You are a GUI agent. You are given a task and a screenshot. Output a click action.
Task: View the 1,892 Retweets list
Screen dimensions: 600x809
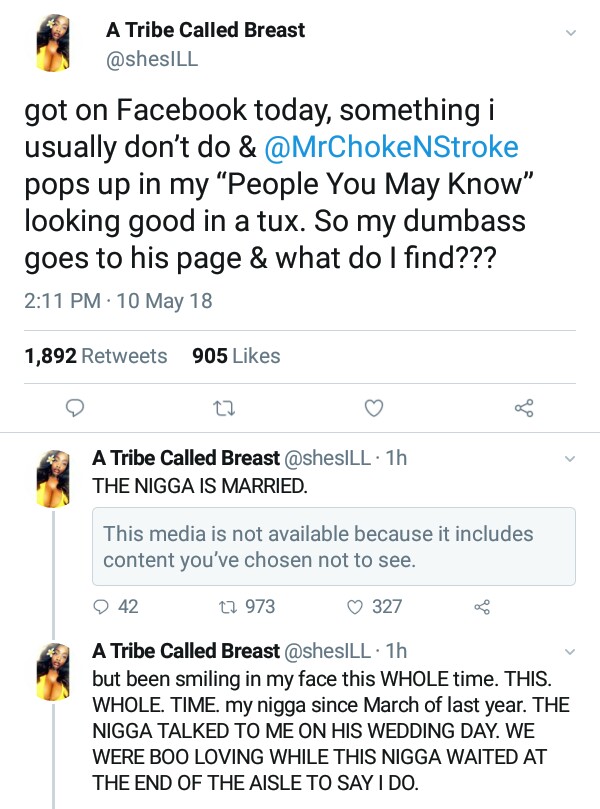(x=96, y=356)
